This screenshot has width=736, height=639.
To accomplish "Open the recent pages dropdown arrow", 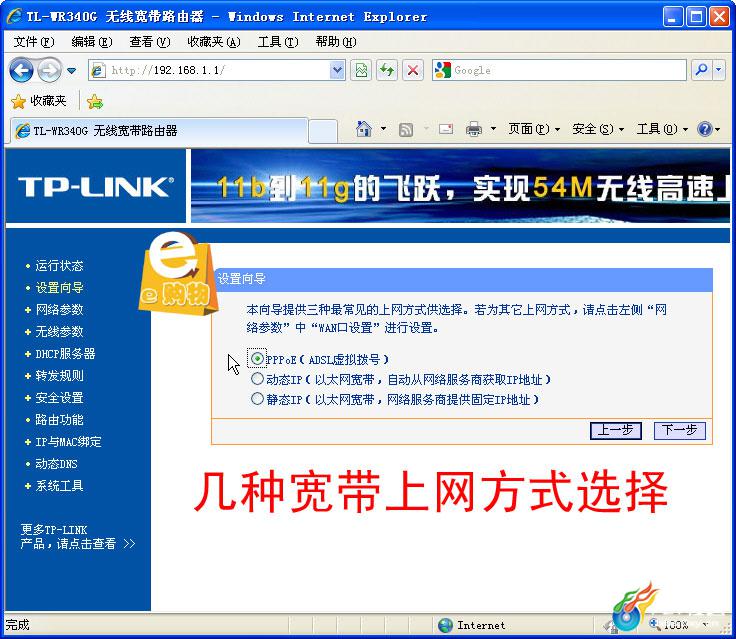I will pyautogui.click(x=71, y=71).
